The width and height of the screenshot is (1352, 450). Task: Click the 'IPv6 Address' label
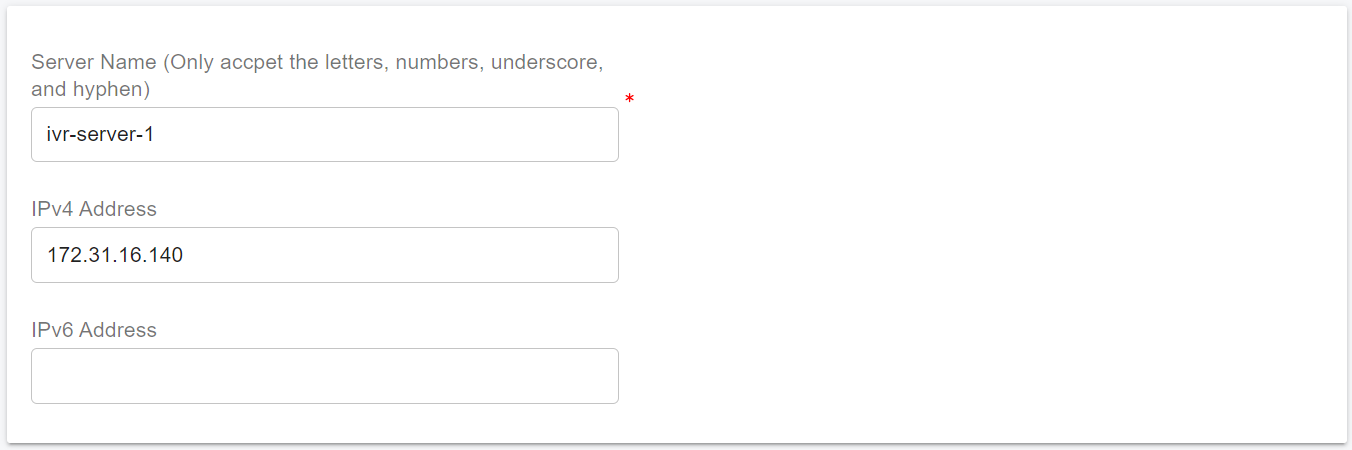tap(94, 330)
